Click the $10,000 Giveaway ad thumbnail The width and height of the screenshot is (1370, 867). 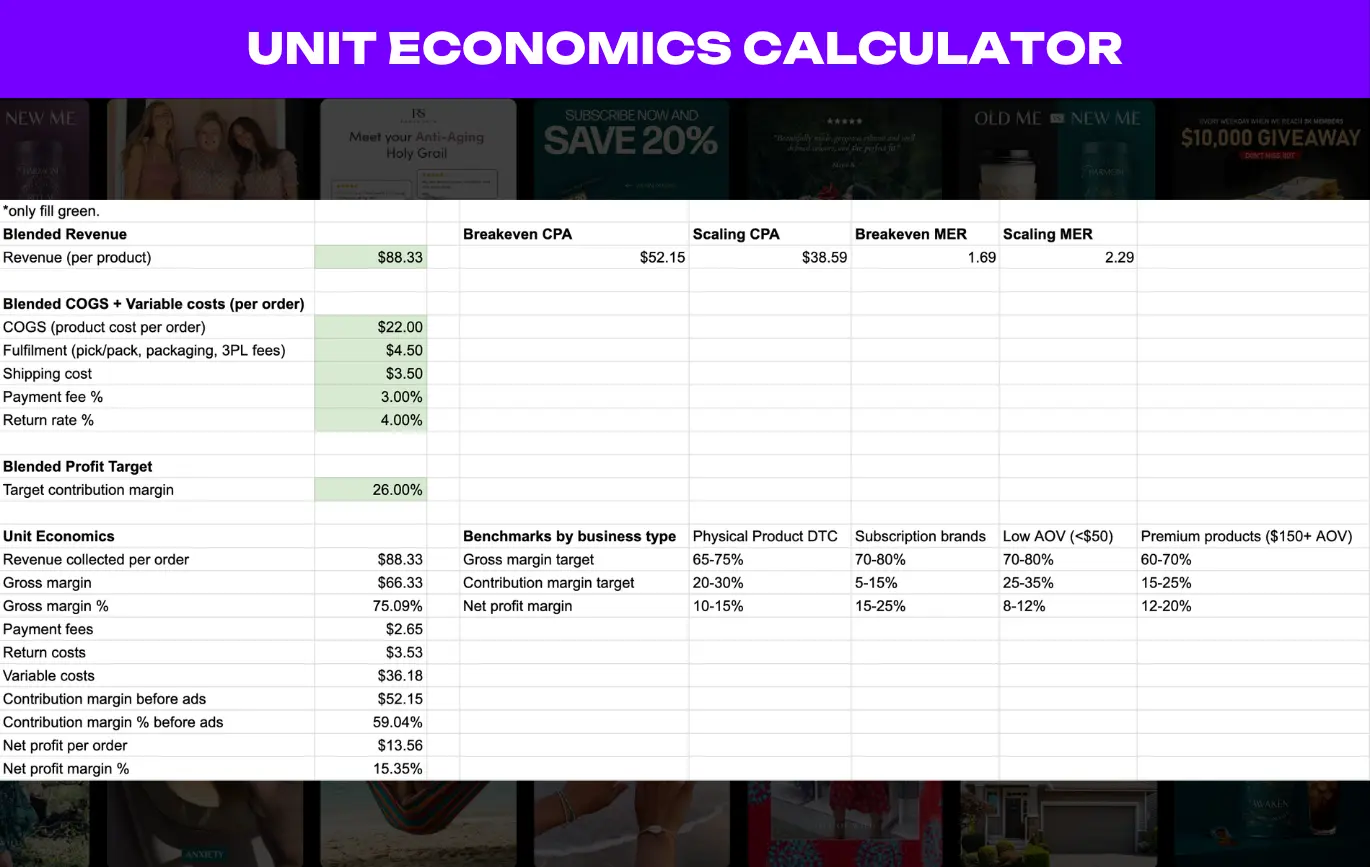point(1271,149)
